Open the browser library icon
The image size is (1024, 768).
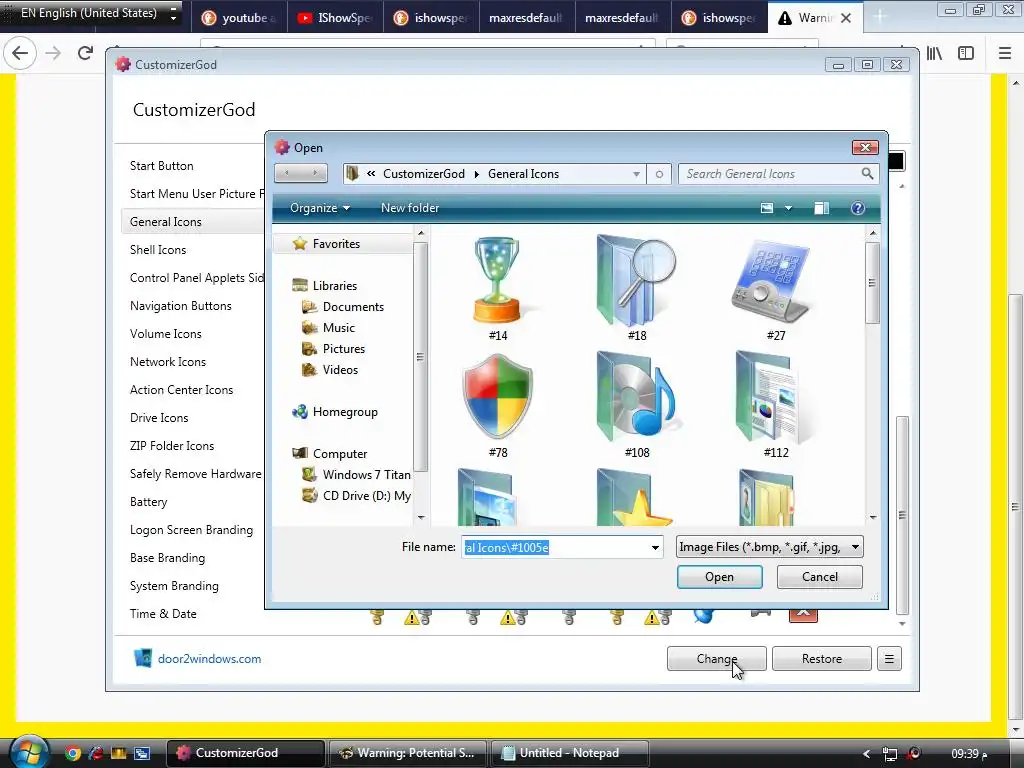[x=935, y=54]
